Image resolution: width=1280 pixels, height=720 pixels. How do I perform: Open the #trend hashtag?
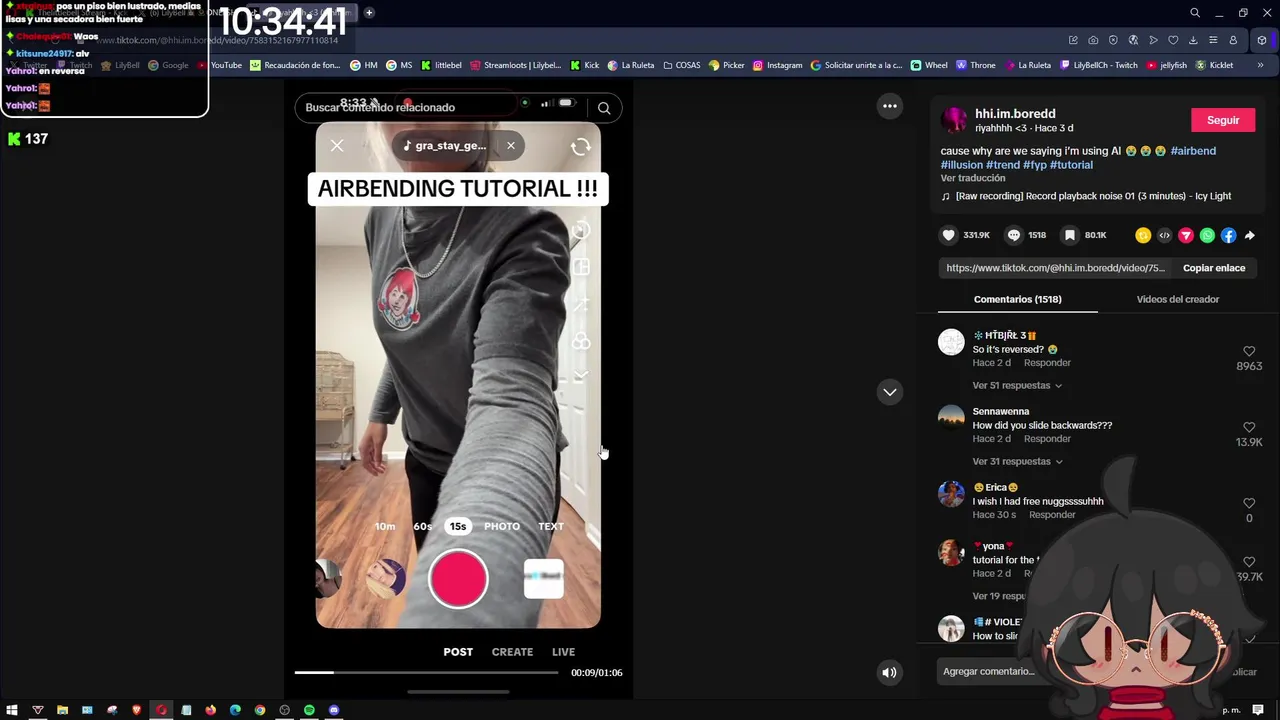(x=1003, y=165)
